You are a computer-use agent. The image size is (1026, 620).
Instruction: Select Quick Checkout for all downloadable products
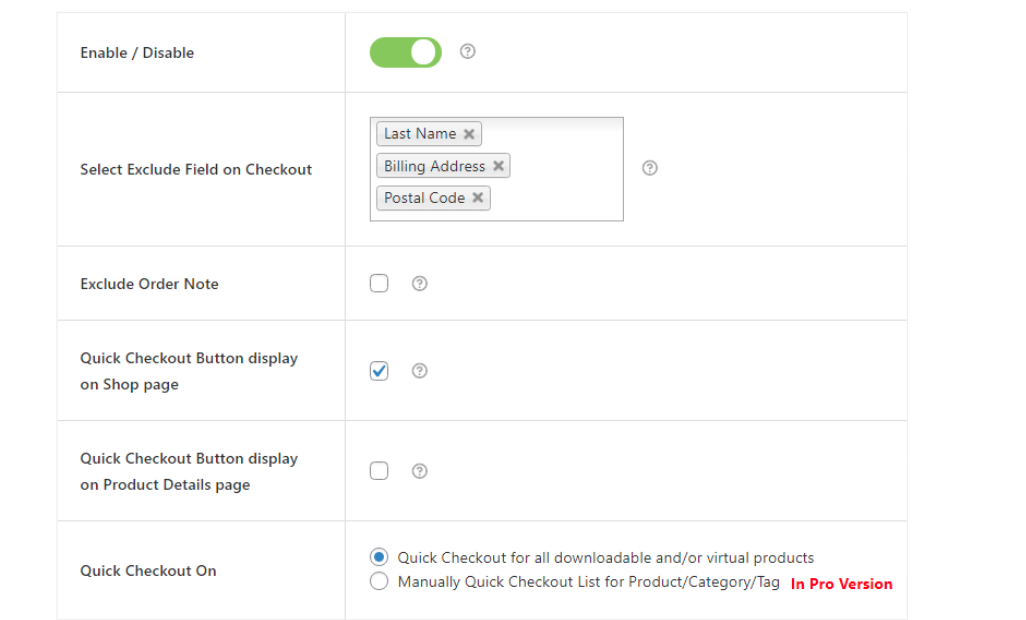click(379, 557)
